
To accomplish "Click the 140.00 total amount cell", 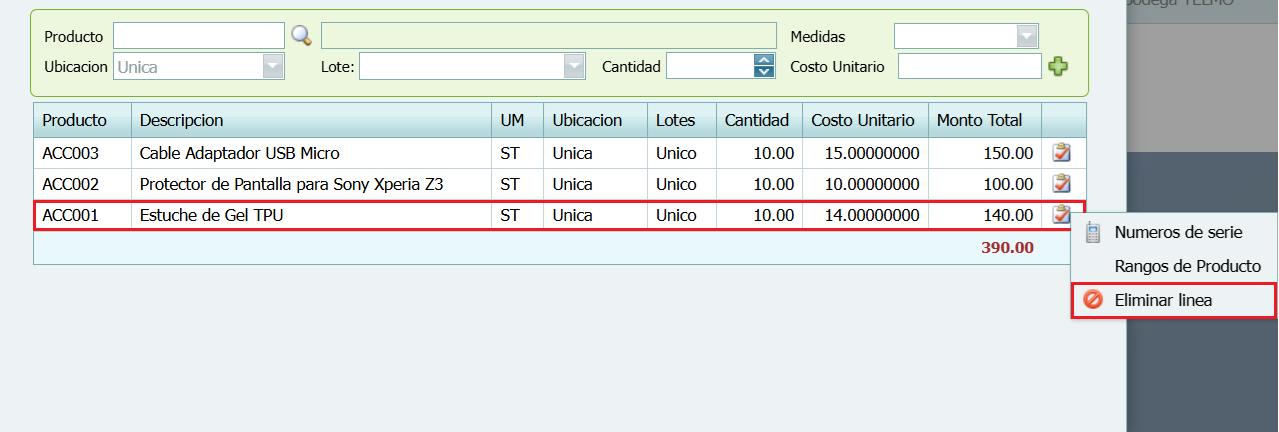I will coord(985,214).
